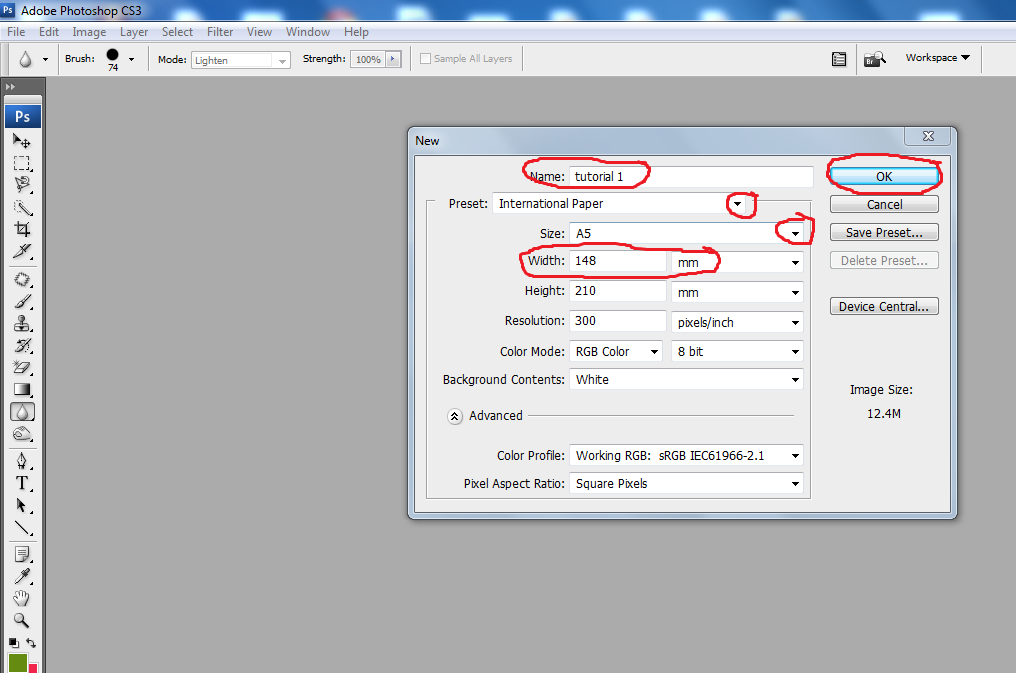The image size is (1016, 673).
Task: Select the Brush tool
Action: (22, 301)
